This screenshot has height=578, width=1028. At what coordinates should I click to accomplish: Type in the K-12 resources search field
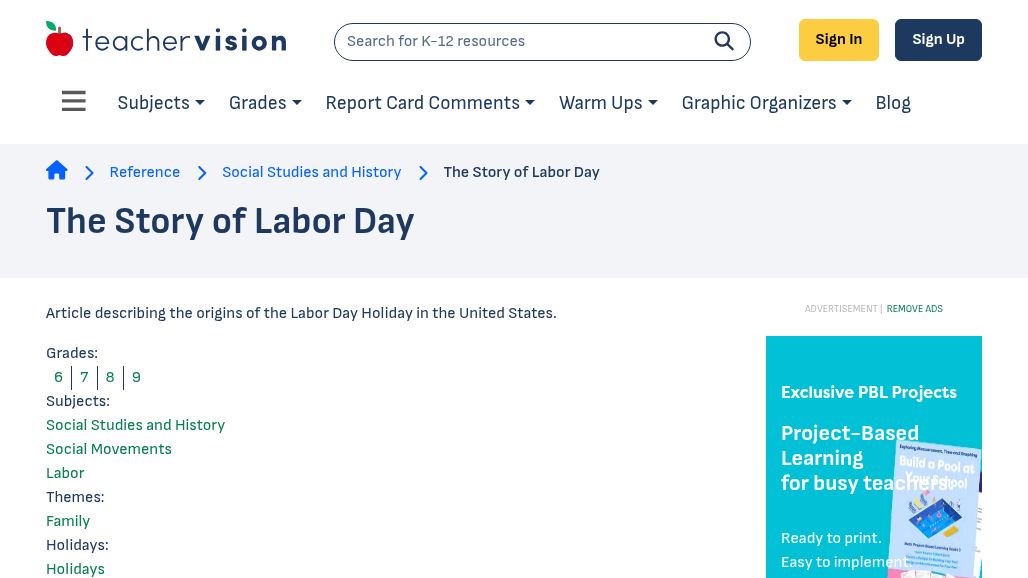(x=520, y=42)
